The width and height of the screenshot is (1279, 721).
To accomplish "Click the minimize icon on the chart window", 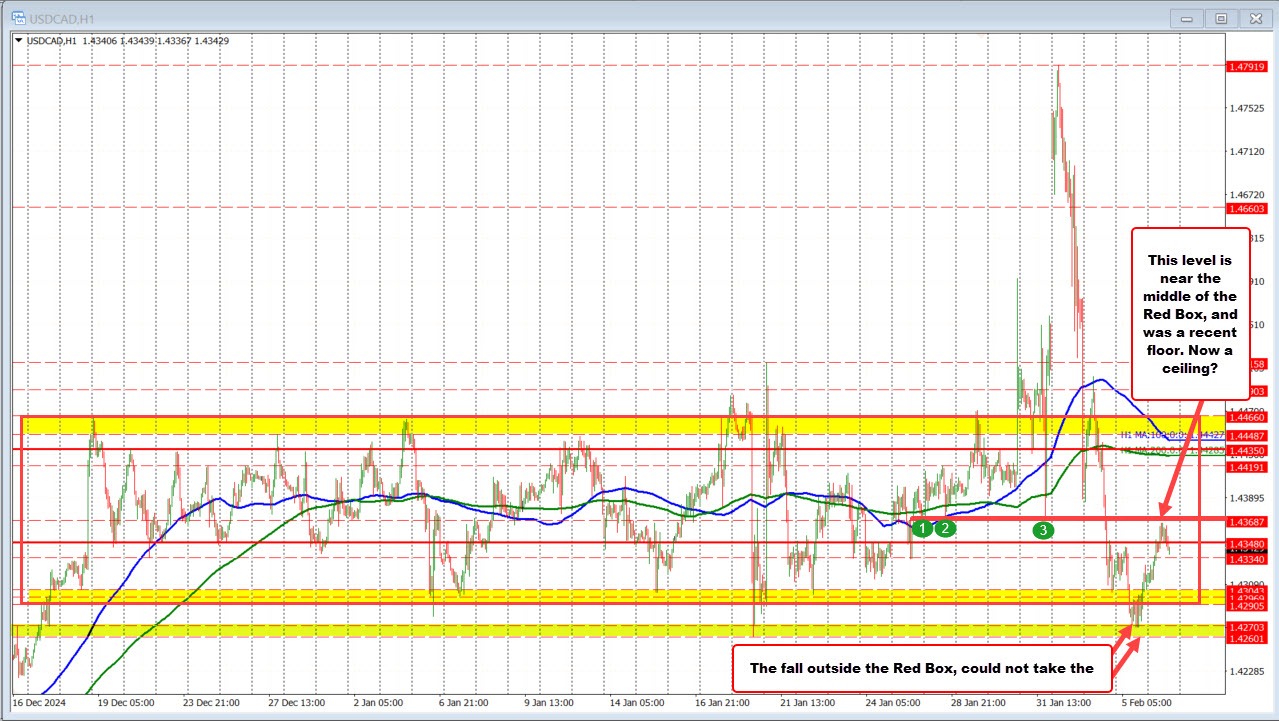I will [1186, 18].
